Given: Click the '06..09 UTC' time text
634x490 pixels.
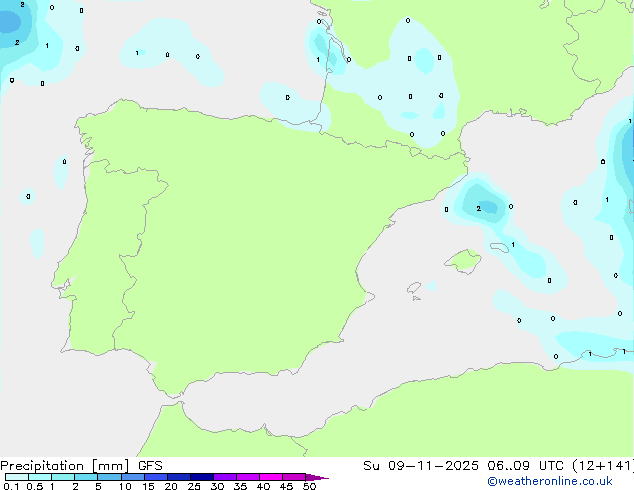Looking at the screenshot, I should [x=525, y=466].
